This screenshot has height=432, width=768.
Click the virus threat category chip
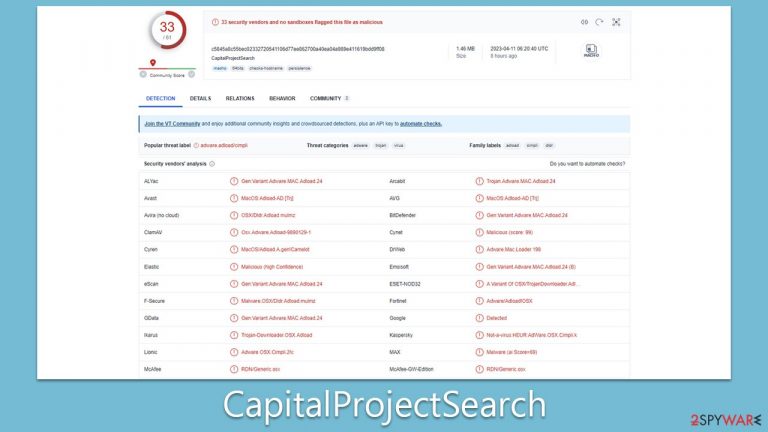pos(399,145)
